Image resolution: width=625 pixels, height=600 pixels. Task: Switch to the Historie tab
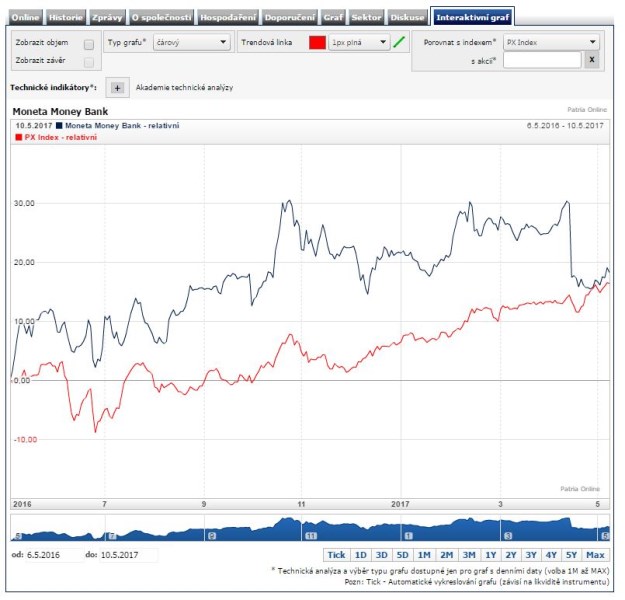[x=65, y=18]
